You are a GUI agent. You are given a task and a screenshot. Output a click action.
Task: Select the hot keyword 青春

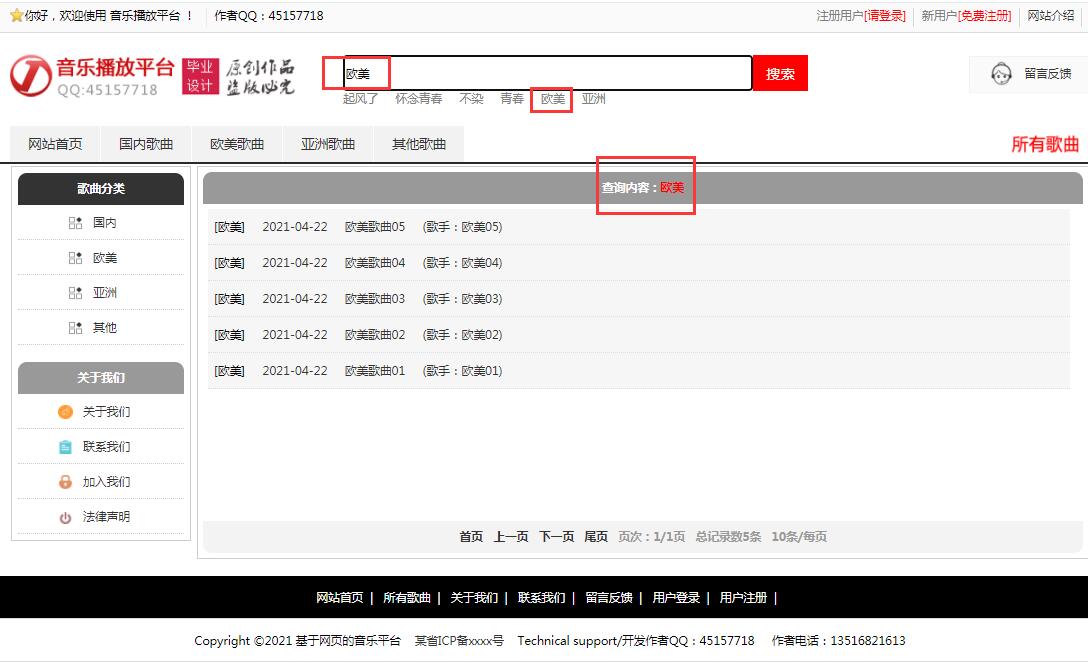512,98
